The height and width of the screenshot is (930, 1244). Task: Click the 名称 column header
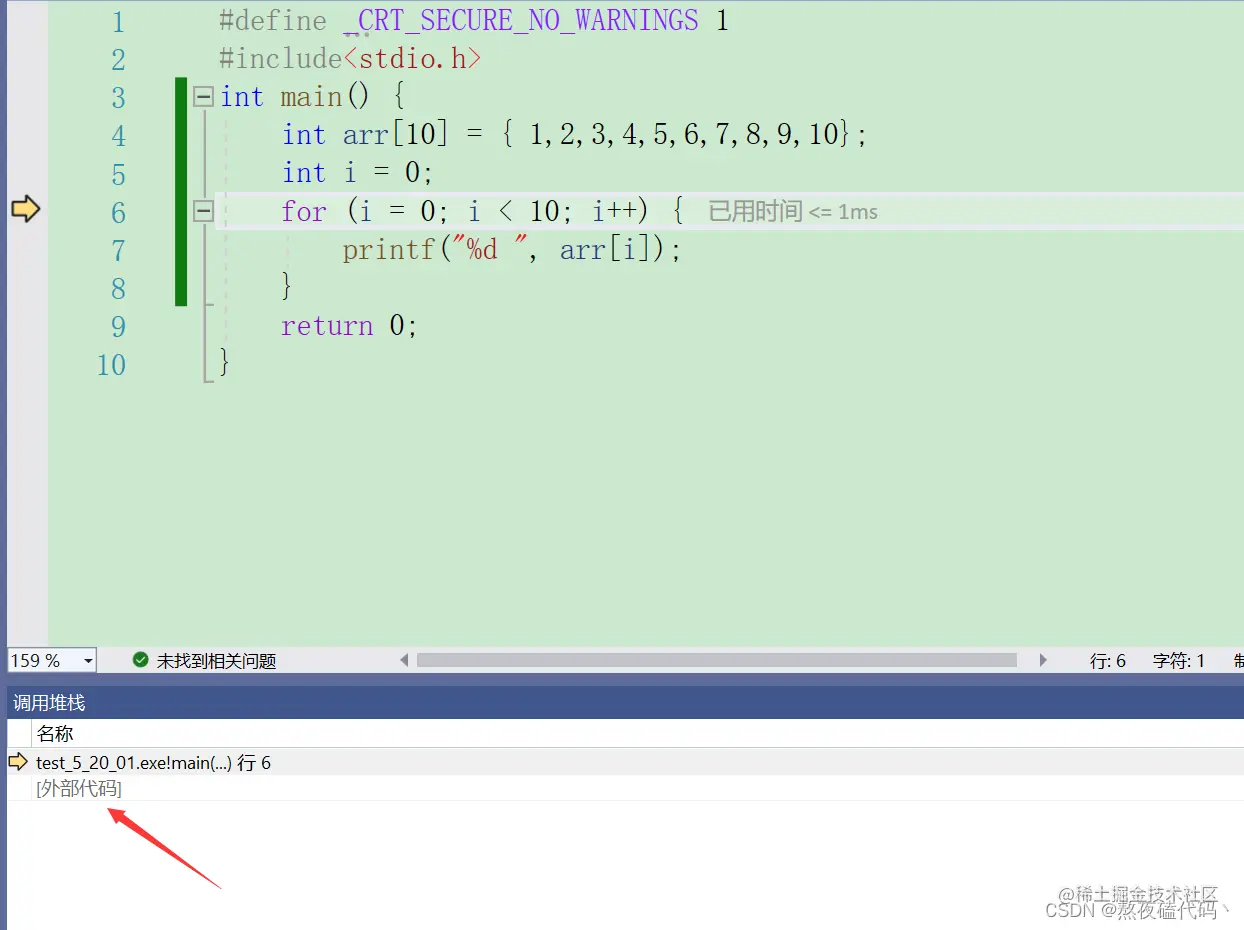(56, 734)
